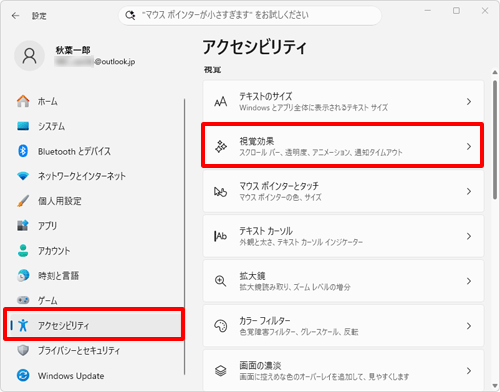This screenshot has width=500, height=392.
Task: Open the 視覚効果 settings card
Action: click(x=343, y=145)
